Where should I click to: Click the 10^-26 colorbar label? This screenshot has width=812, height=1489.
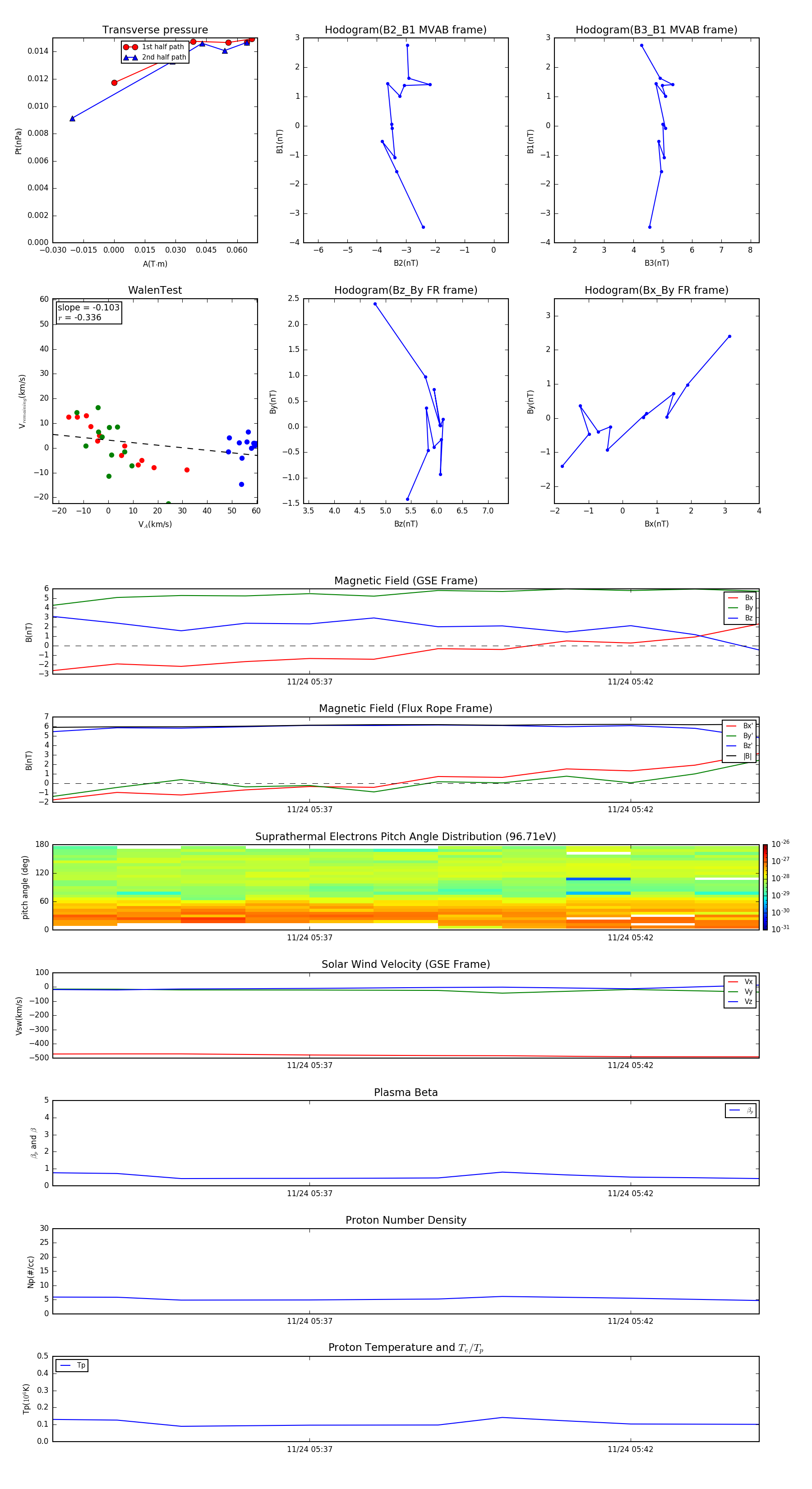pos(780,844)
